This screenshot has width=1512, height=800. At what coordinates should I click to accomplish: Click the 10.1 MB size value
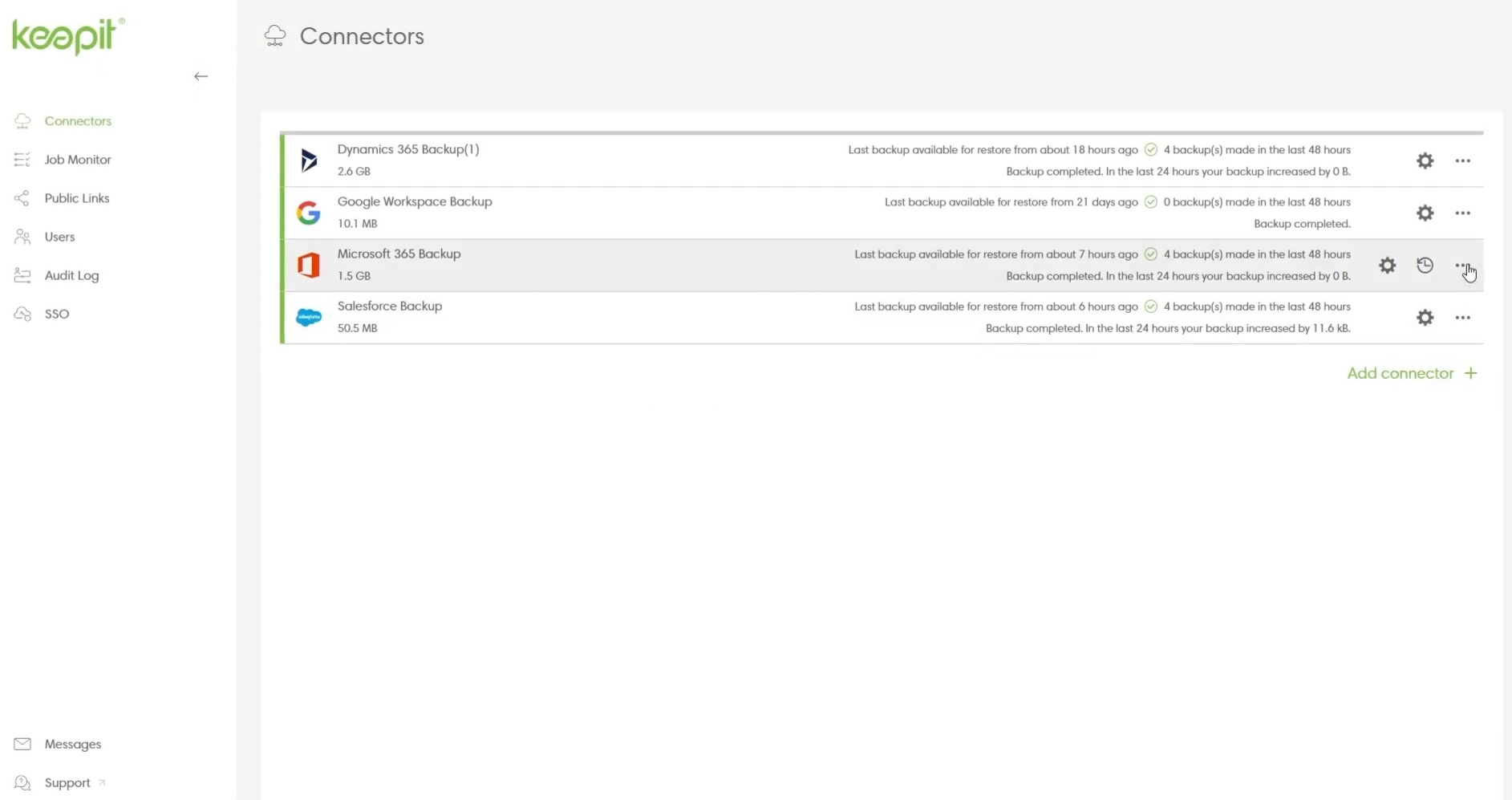coord(357,223)
